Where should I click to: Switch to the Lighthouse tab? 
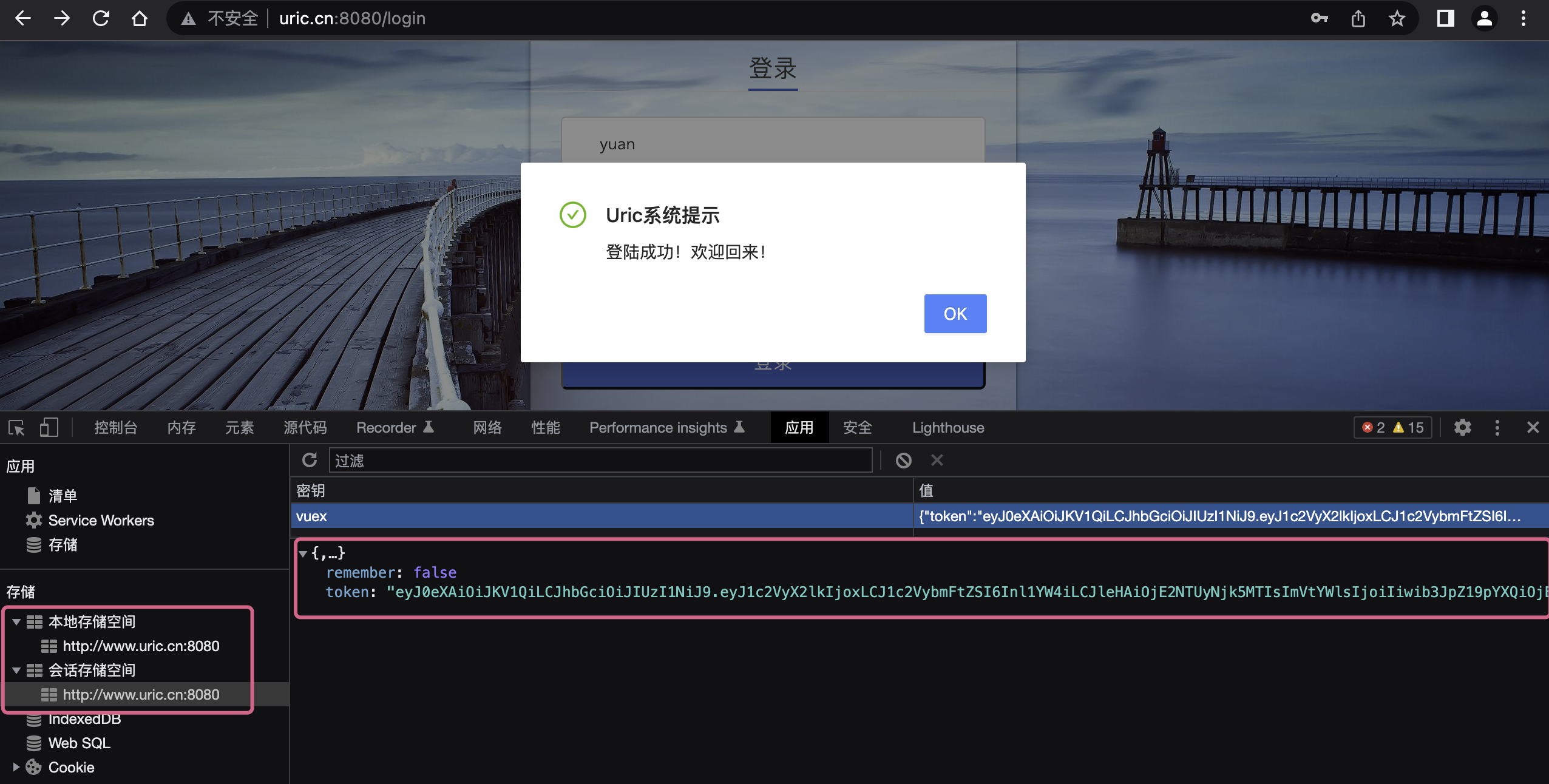(948, 428)
